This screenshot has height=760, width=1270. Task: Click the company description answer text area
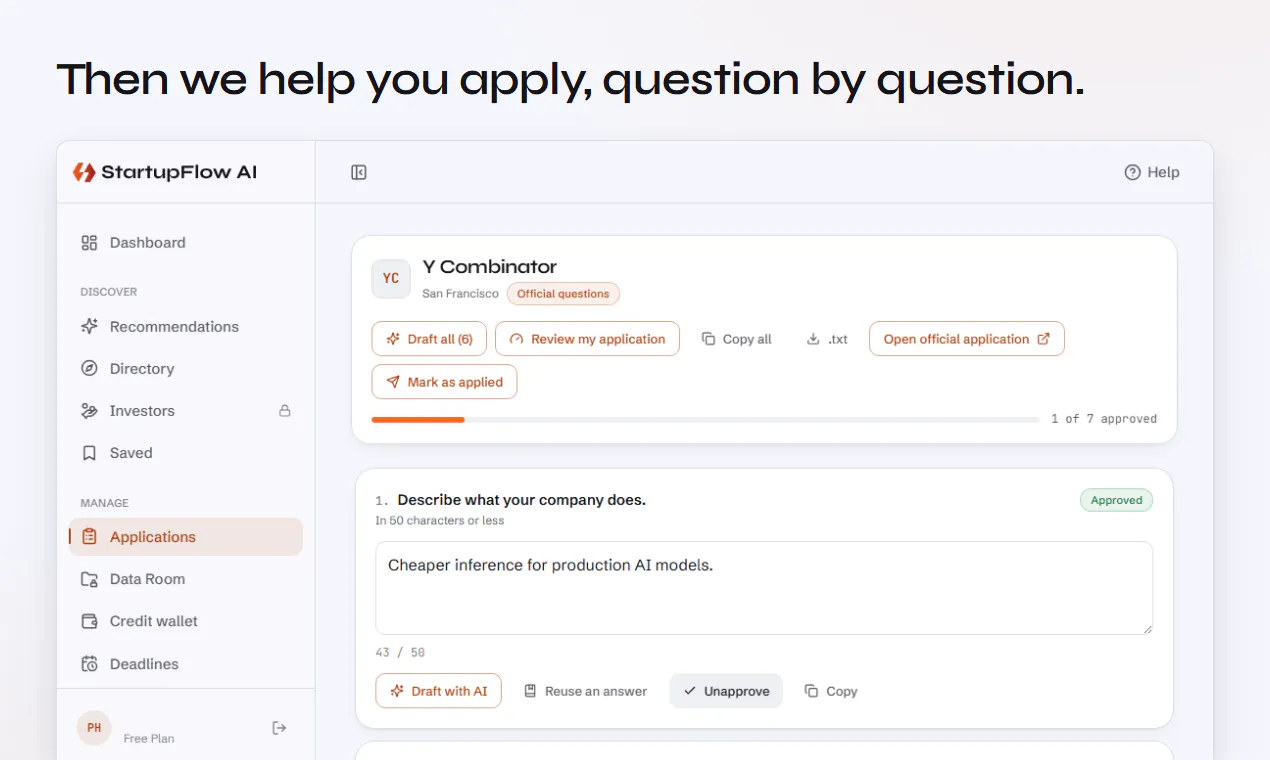point(764,588)
